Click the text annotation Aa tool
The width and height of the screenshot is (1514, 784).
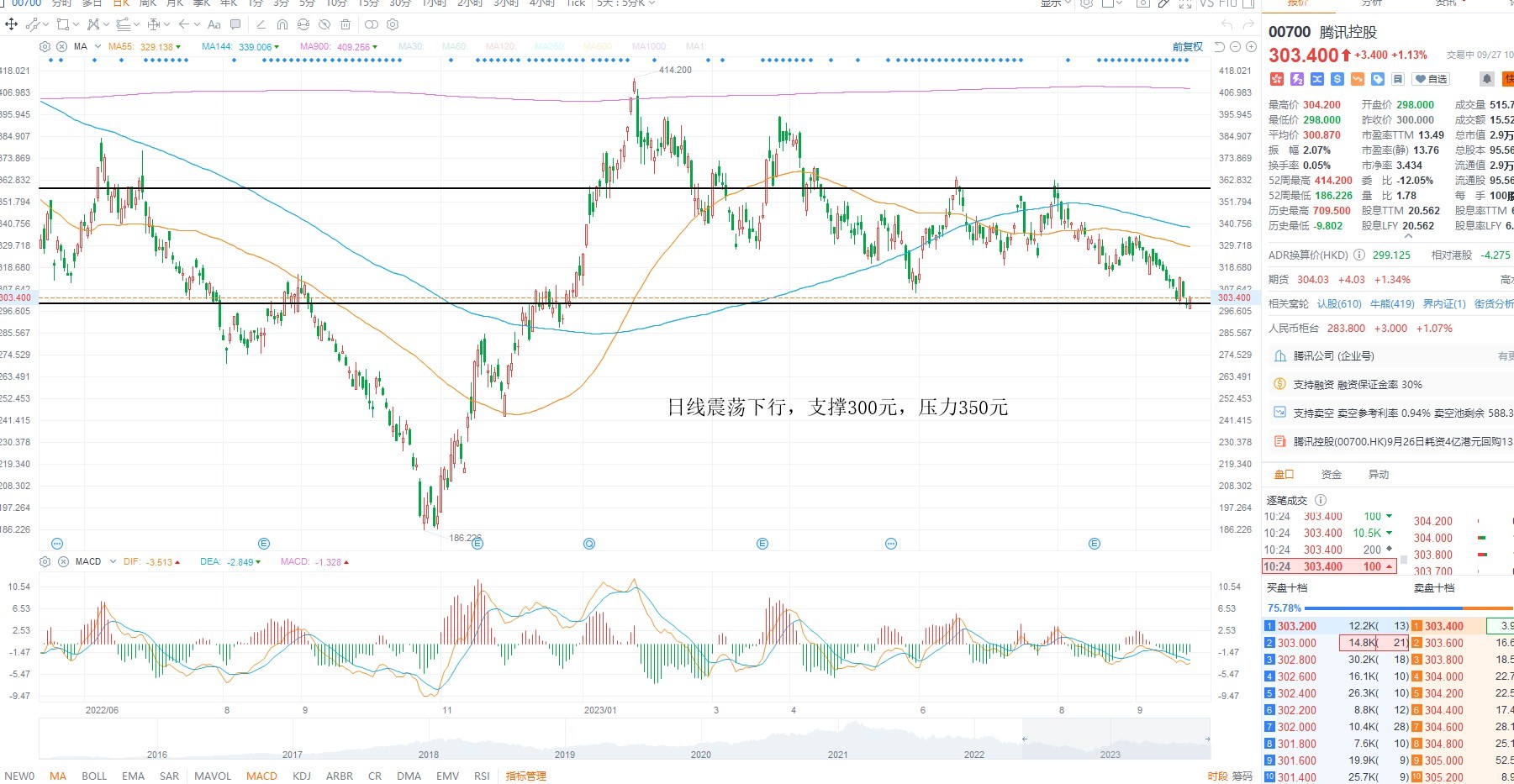[x=214, y=24]
